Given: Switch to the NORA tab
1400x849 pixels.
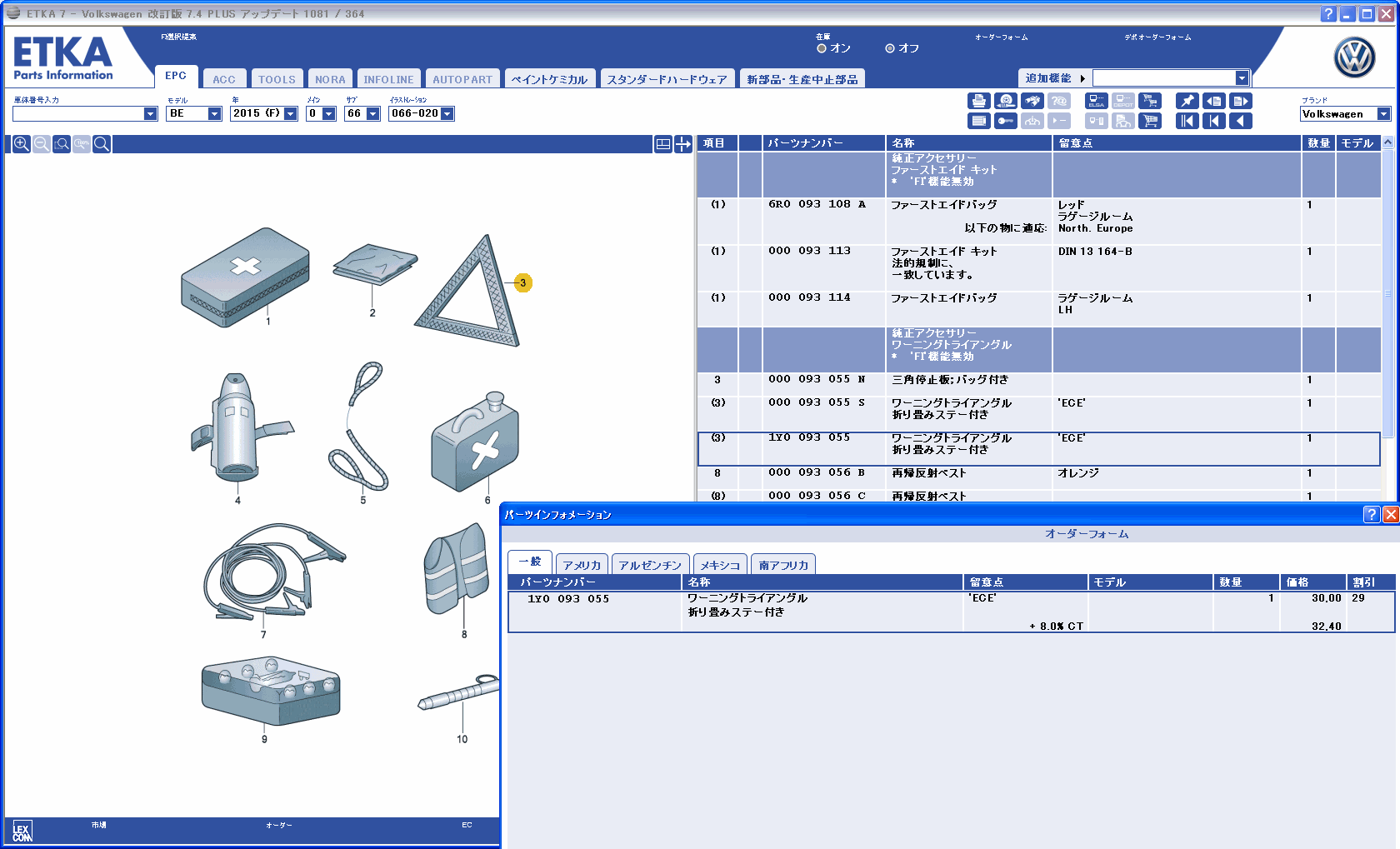Looking at the screenshot, I should pyautogui.click(x=330, y=79).
